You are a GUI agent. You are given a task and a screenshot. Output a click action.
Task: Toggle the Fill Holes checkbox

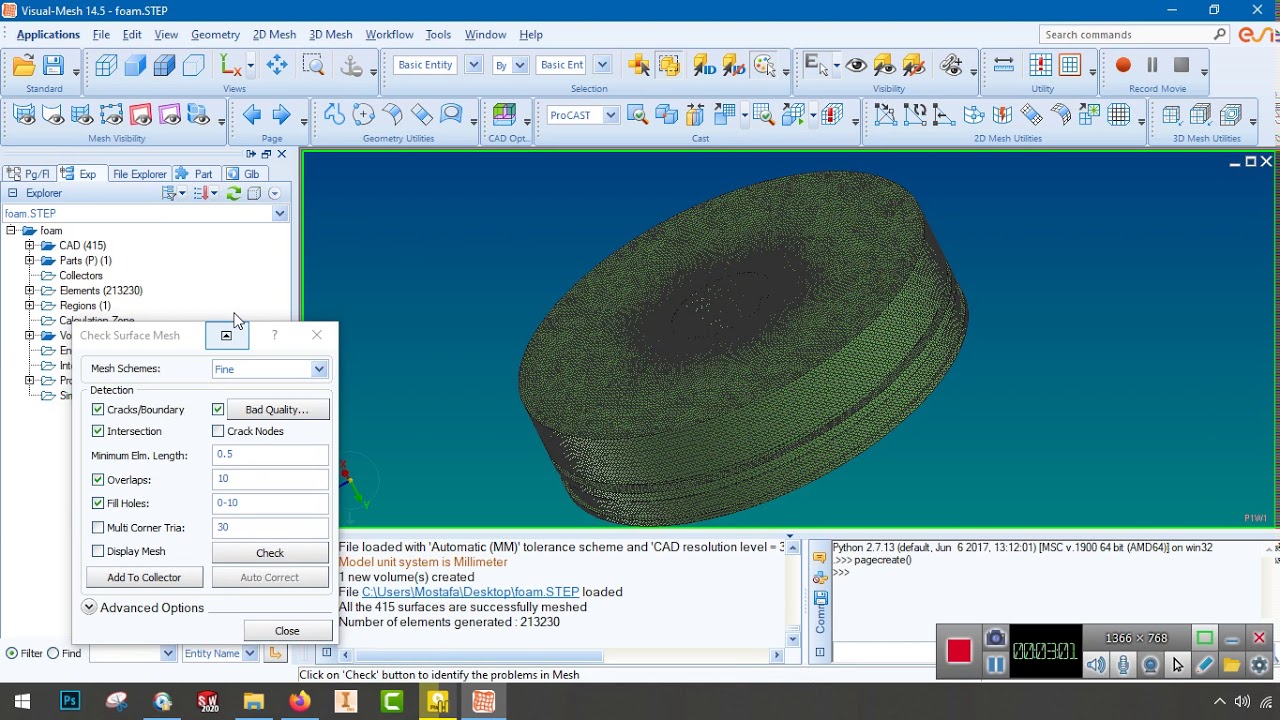[x=98, y=503]
